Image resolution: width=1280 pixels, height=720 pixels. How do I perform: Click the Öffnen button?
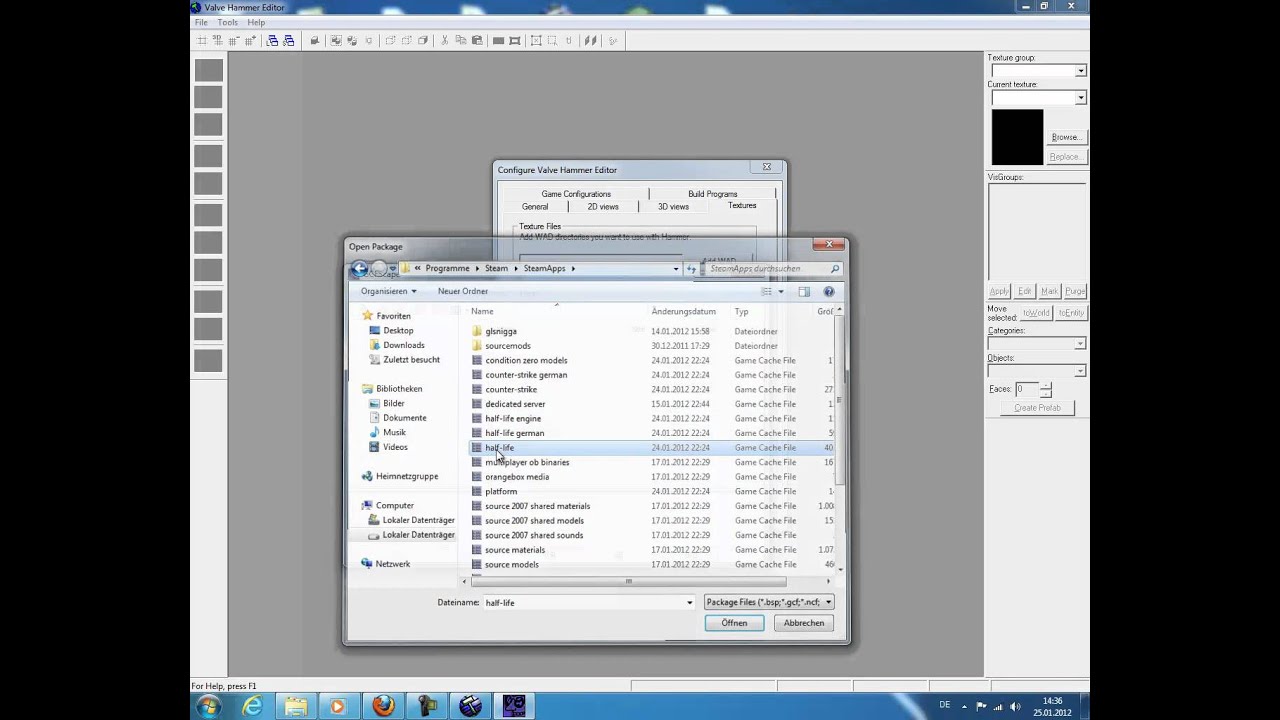(734, 623)
